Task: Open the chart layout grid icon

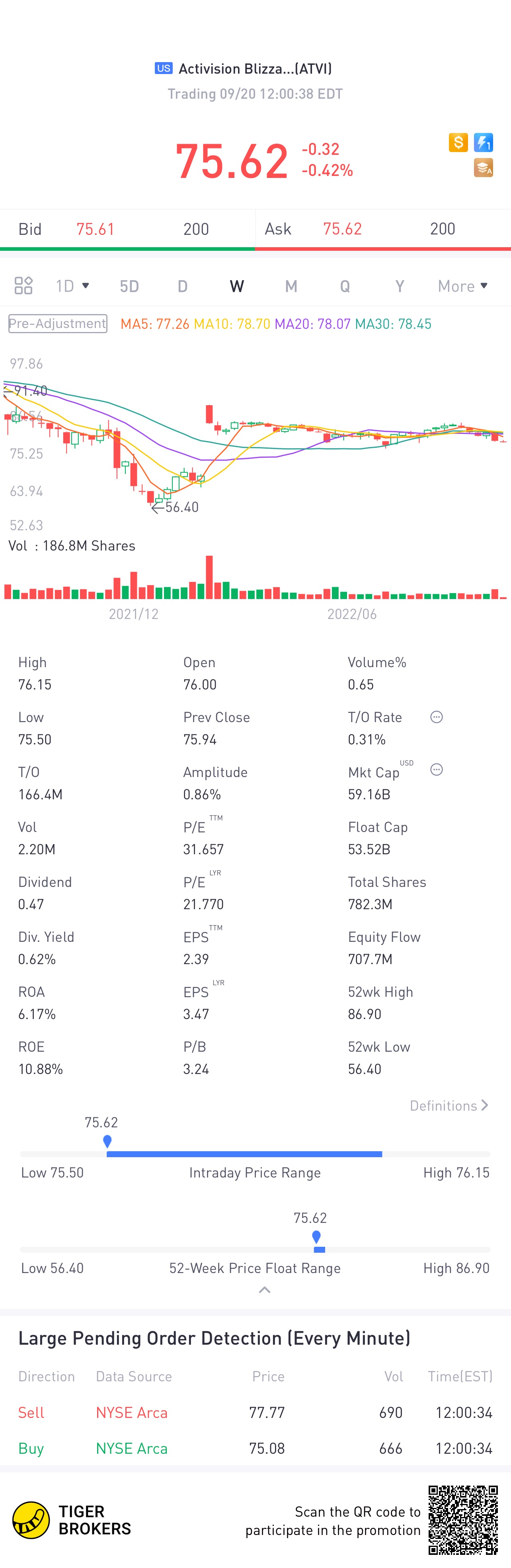Action: click(23, 285)
